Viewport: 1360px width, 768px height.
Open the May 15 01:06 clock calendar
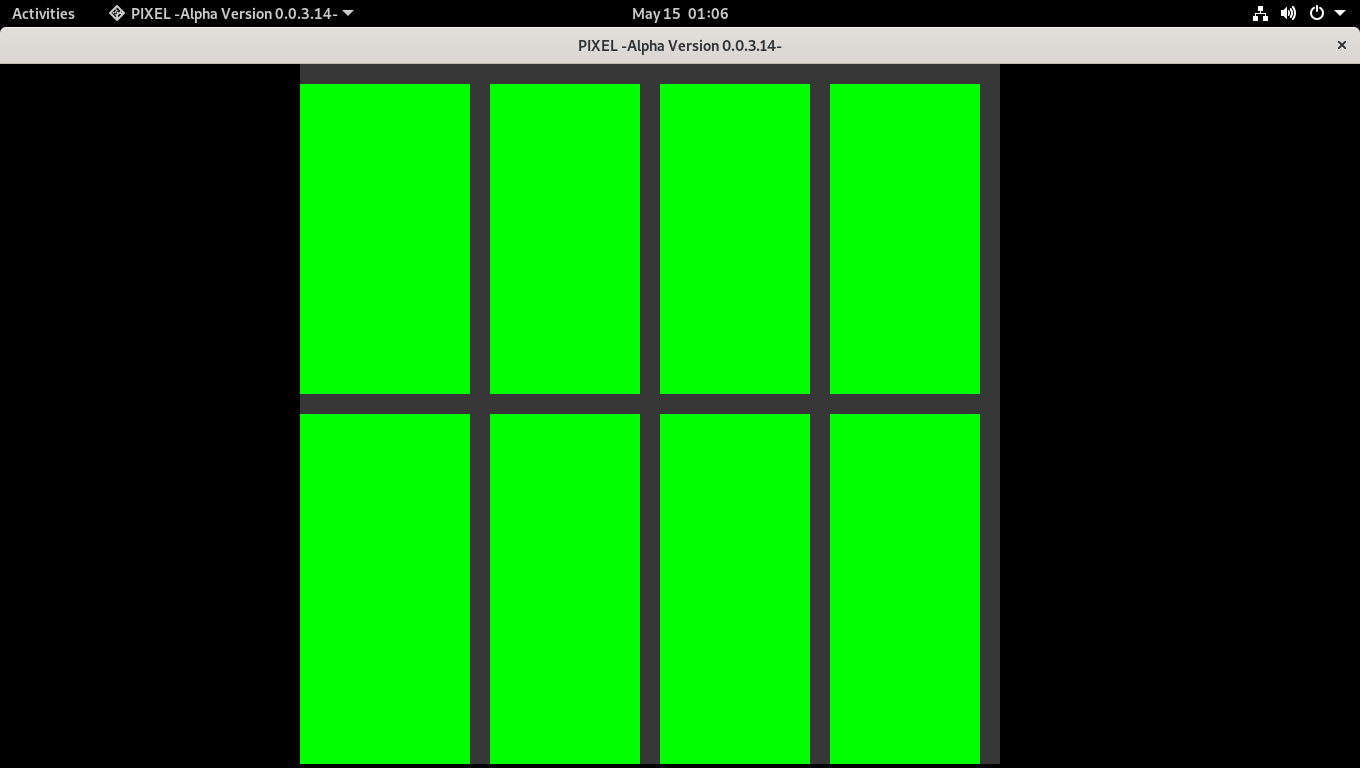coord(680,14)
